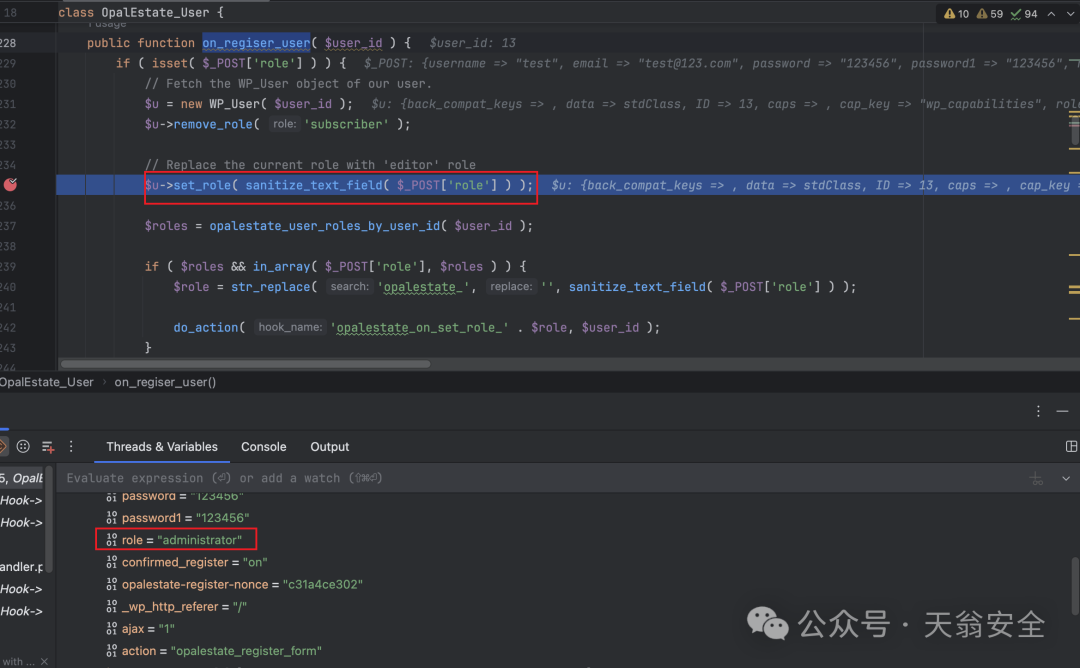
Task: Open more debugger toolbar actions menu
Action: (71, 447)
